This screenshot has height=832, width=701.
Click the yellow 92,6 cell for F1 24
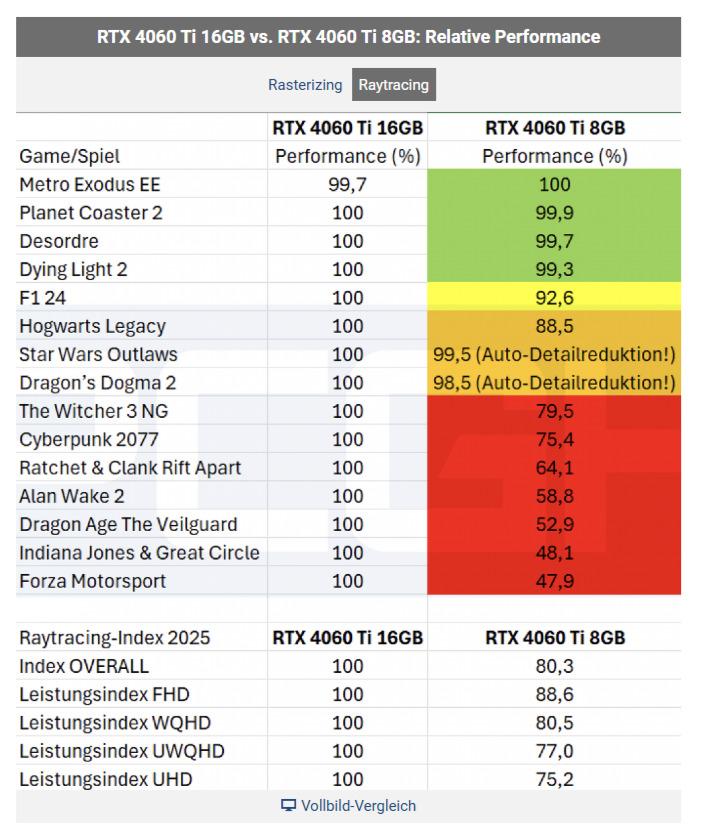coord(554,298)
